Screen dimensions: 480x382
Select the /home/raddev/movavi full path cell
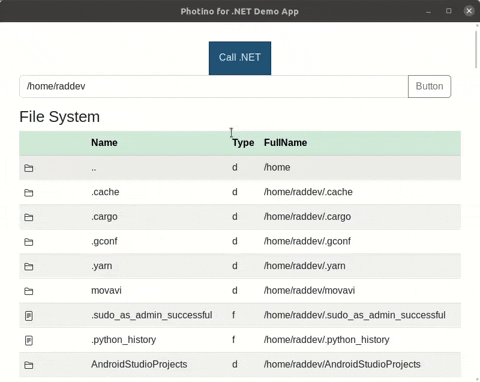(309, 290)
